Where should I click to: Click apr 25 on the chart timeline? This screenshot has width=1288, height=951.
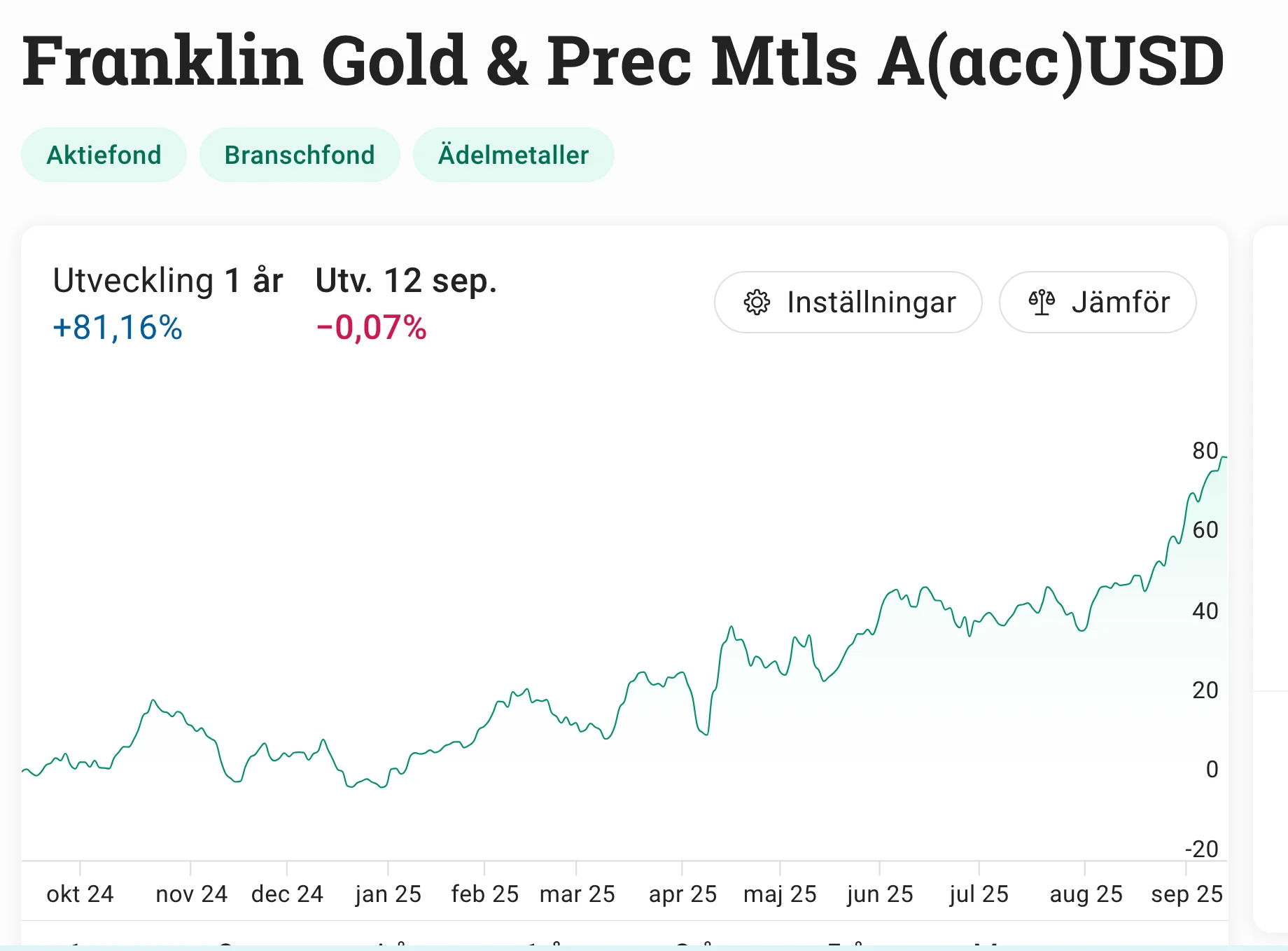point(682,894)
